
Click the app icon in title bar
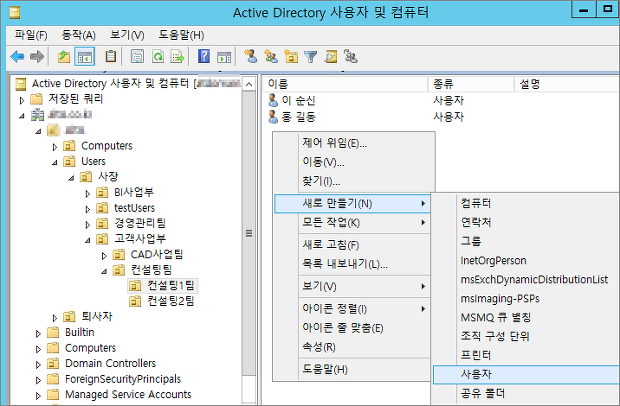point(15,13)
